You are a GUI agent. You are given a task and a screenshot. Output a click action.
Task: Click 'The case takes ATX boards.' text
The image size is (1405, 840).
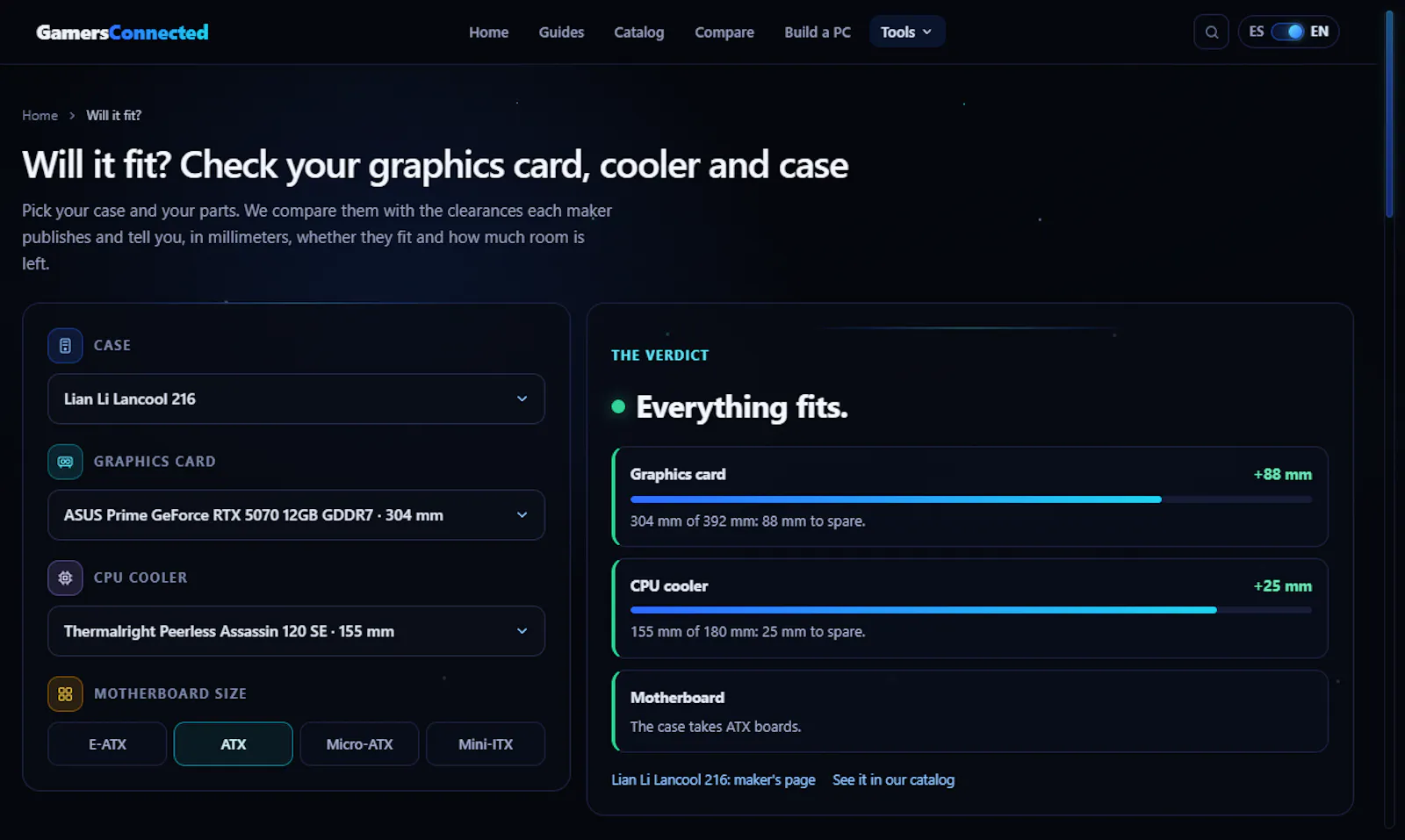(x=716, y=727)
